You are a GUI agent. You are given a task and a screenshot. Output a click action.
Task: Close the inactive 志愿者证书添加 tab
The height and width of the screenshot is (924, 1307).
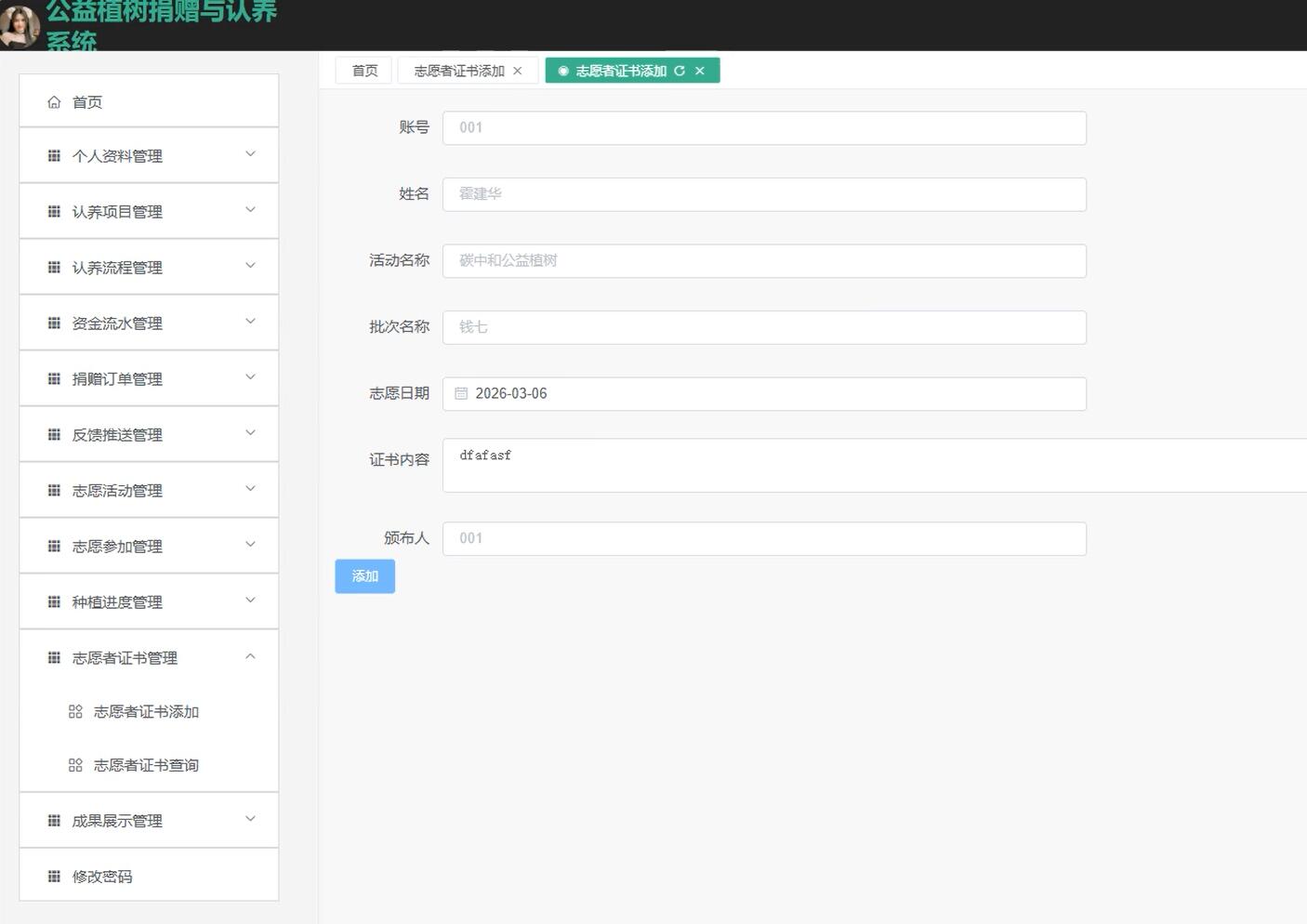(518, 71)
